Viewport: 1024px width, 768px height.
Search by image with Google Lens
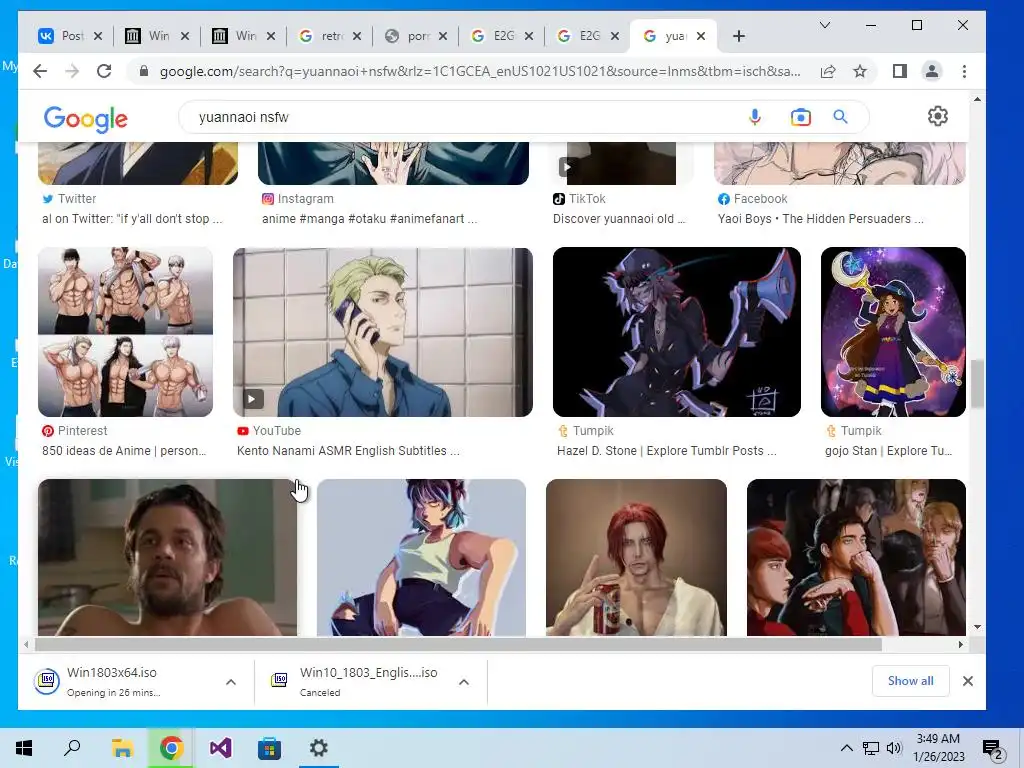pyautogui.click(x=801, y=117)
